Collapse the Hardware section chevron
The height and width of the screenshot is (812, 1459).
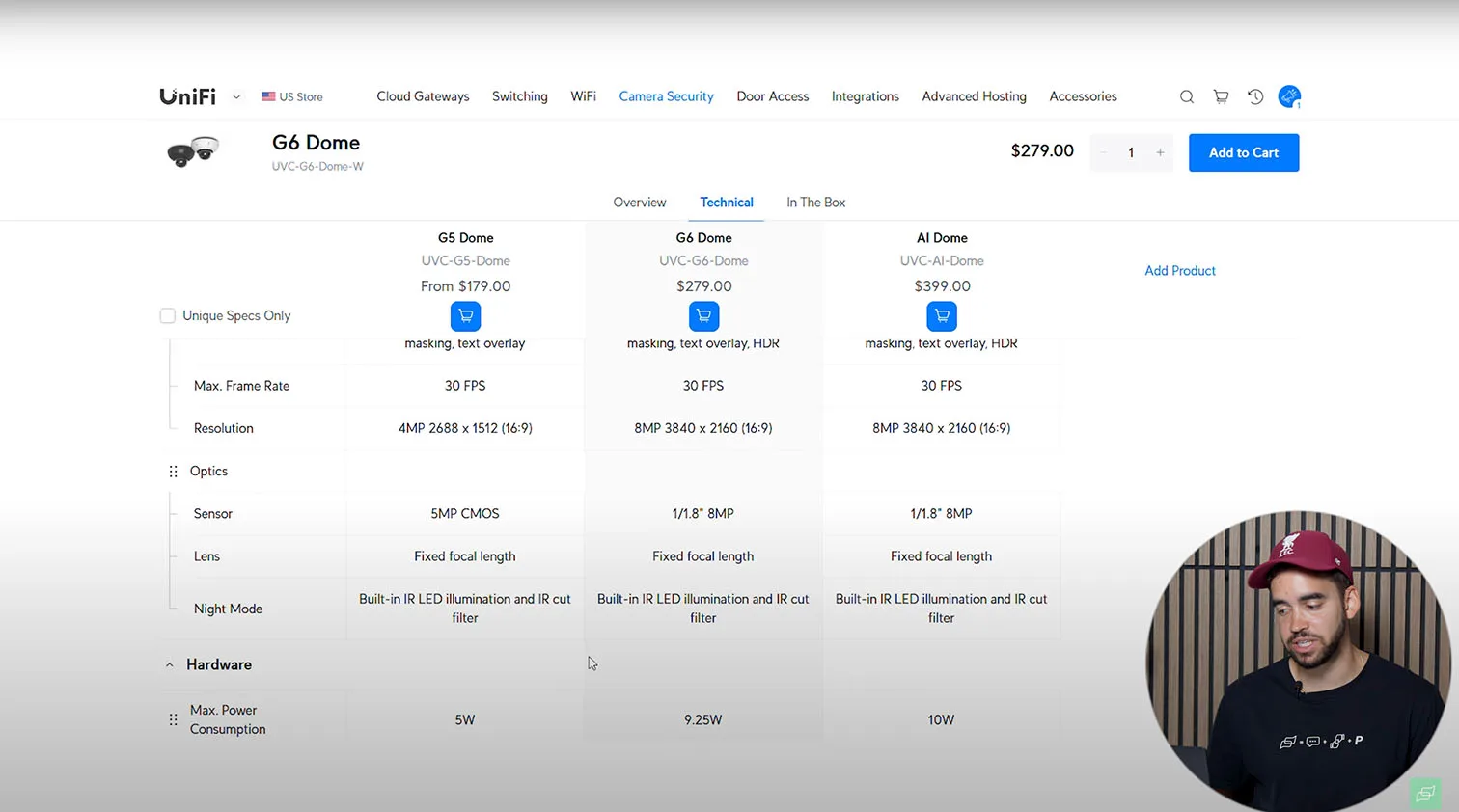(x=170, y=665)
